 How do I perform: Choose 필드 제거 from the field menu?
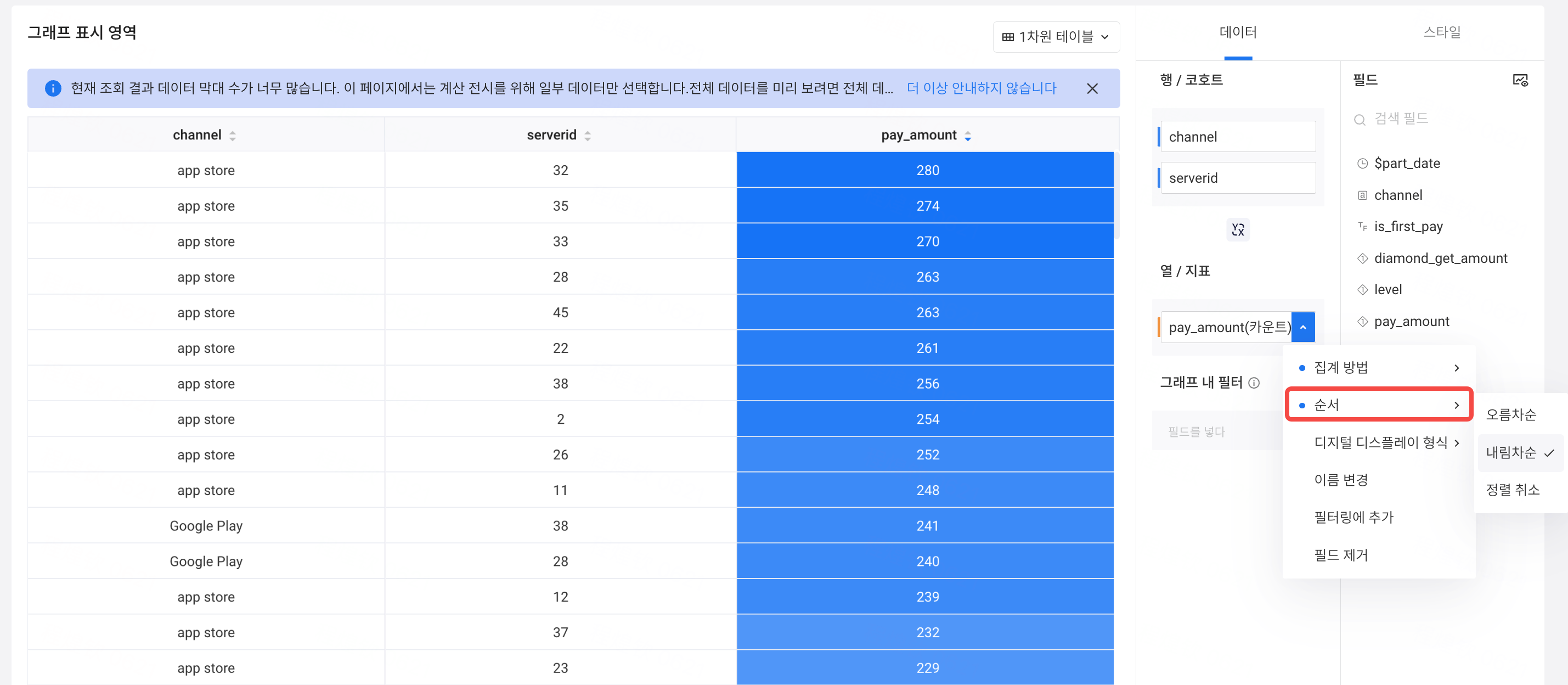click(1379, 555)
